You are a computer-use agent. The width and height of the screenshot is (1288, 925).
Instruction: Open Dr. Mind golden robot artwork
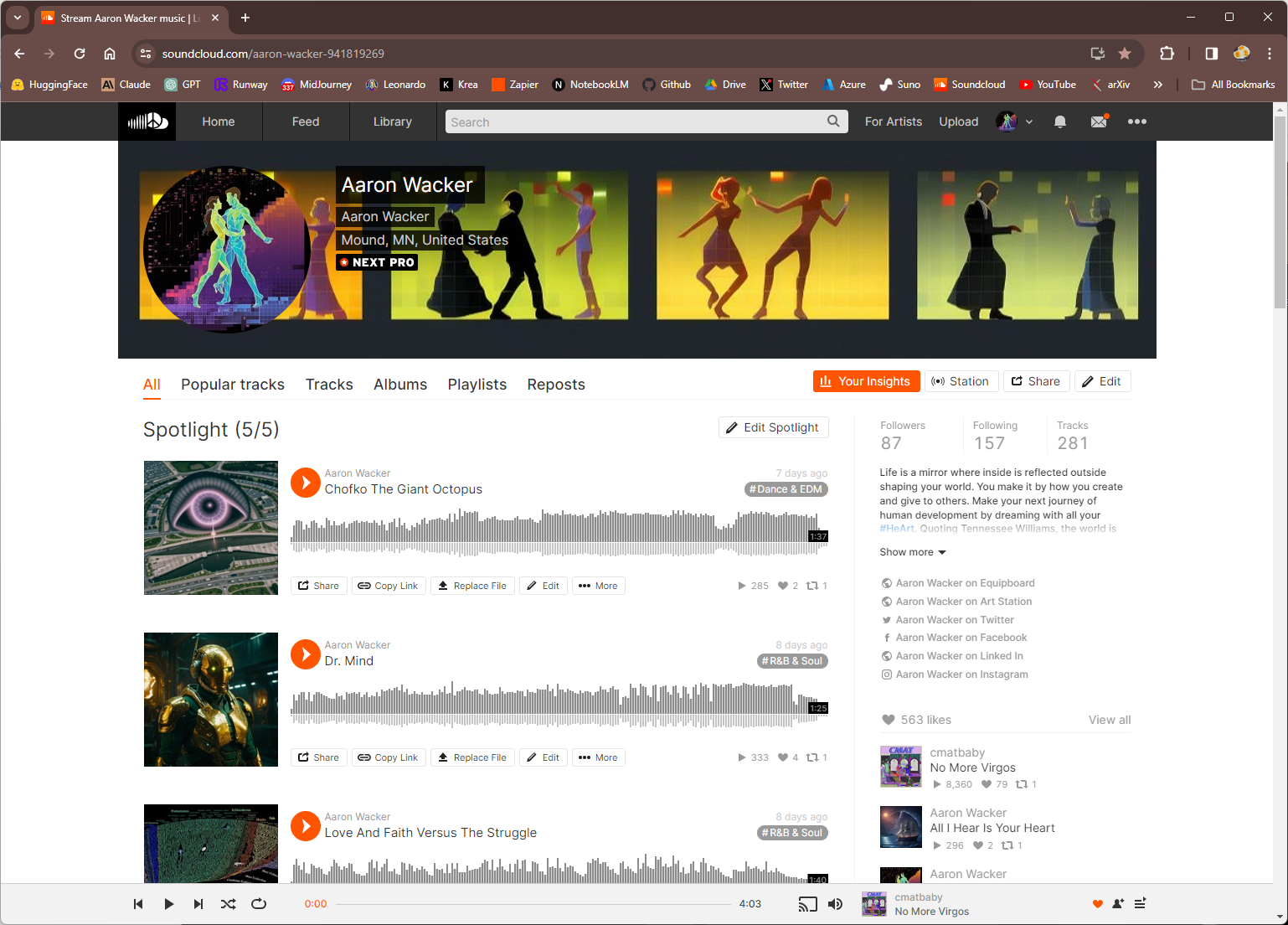coord(211,700)
